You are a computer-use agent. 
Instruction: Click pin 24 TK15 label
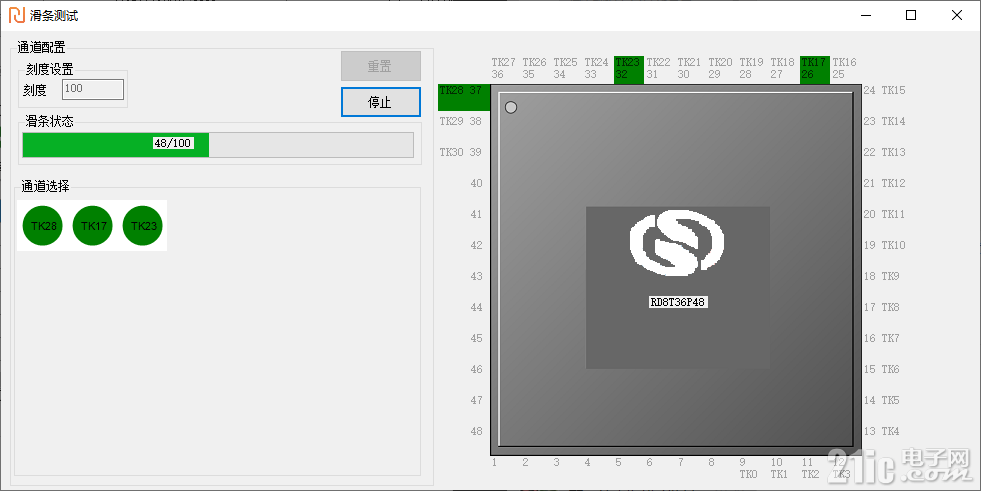(885, 90)
